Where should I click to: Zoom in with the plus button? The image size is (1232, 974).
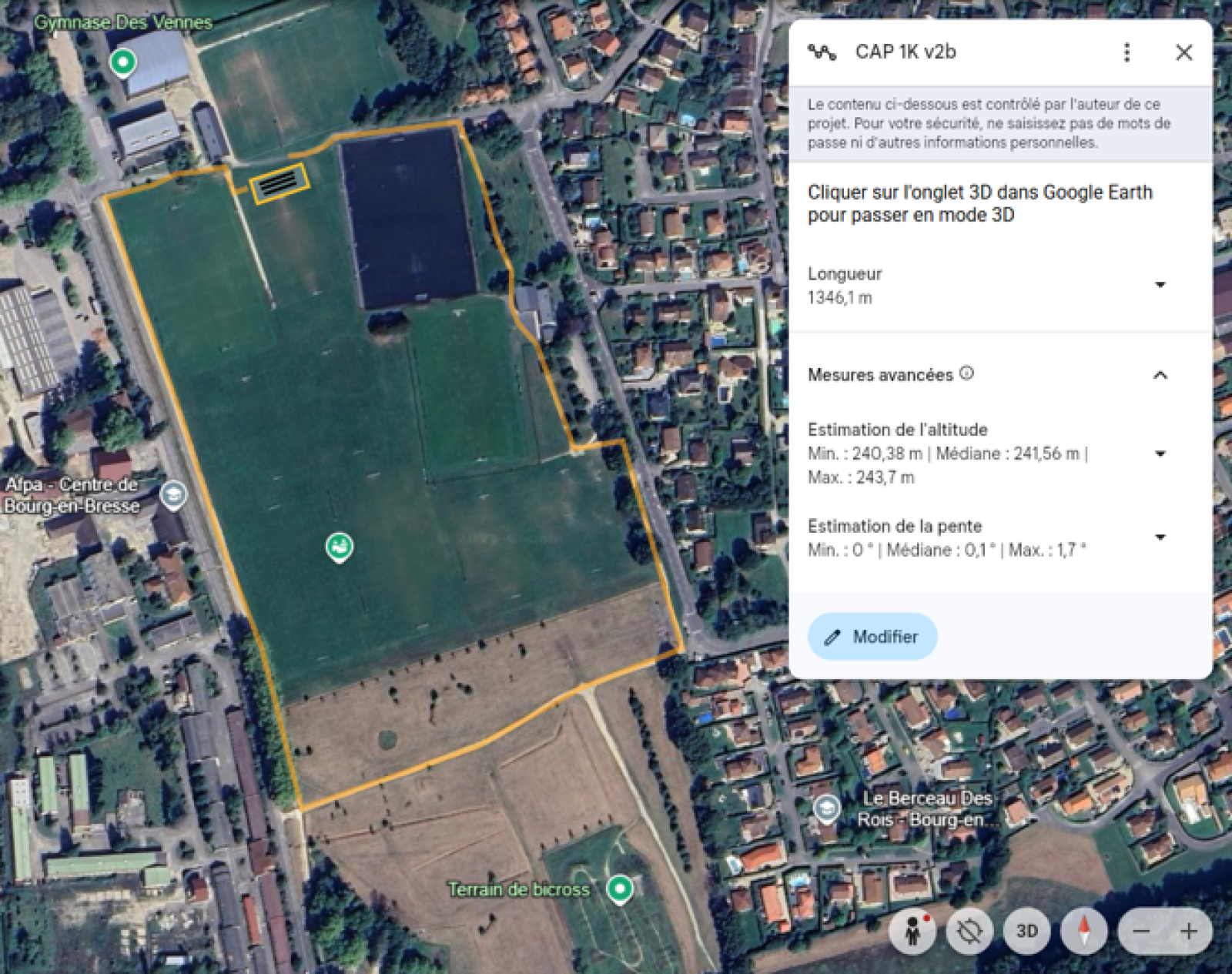(1189, 932)
